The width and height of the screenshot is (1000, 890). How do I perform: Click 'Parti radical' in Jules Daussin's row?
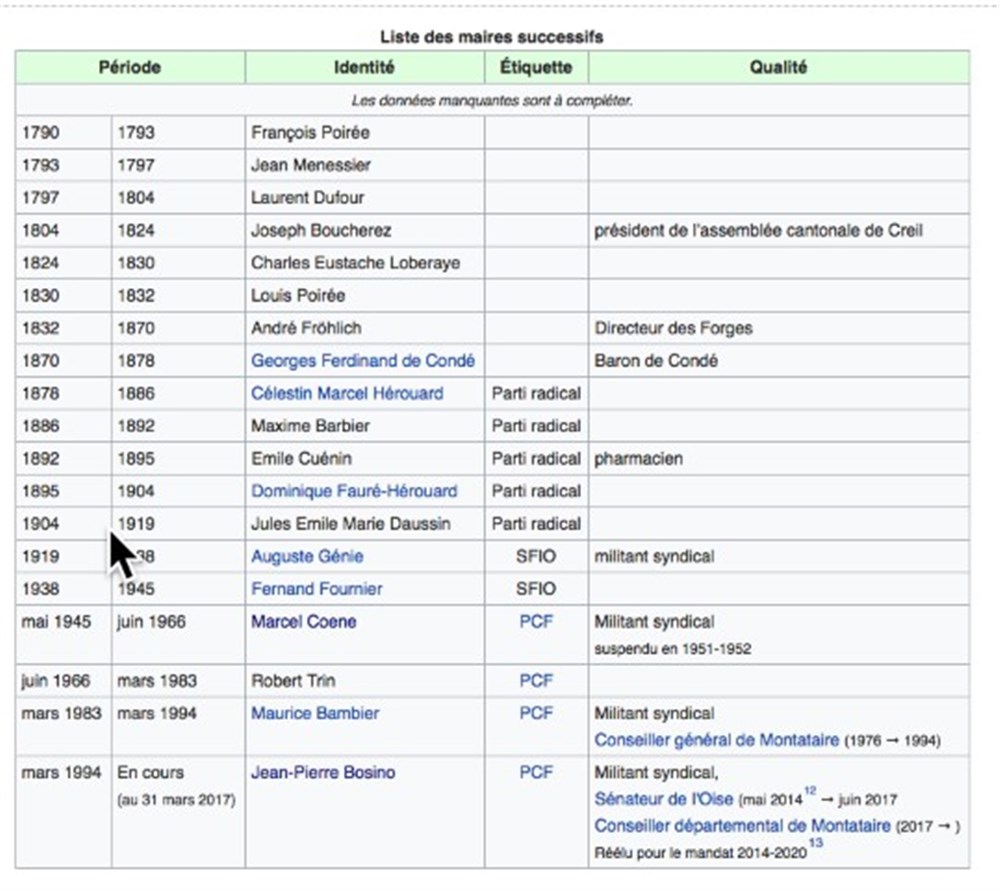536,523
